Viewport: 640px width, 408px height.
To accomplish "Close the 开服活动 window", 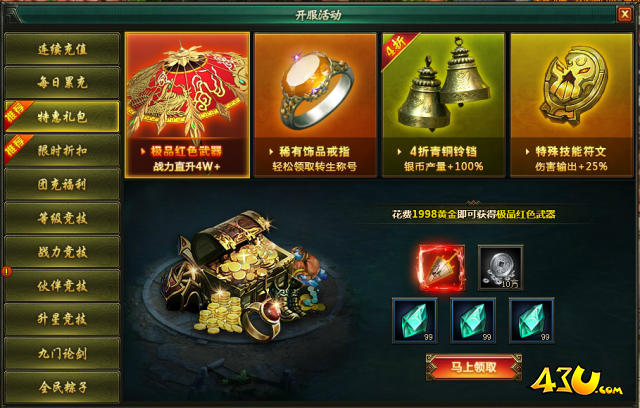I will click(624, 15).
